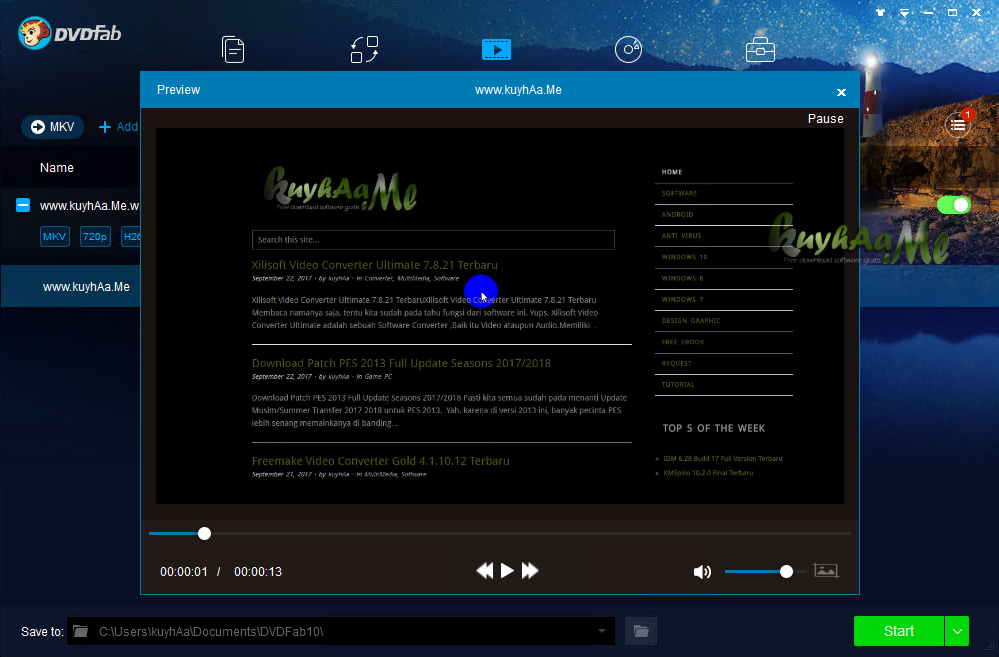
Task: Click the Save to path field
Action: 341,631
